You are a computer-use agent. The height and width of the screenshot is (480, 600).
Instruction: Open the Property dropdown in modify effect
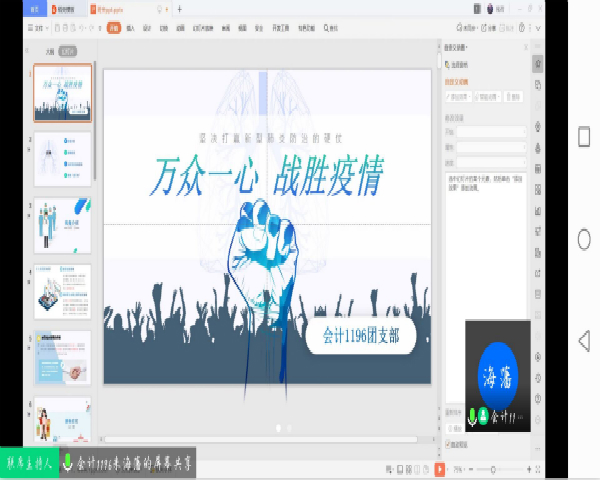coord(491,147)
